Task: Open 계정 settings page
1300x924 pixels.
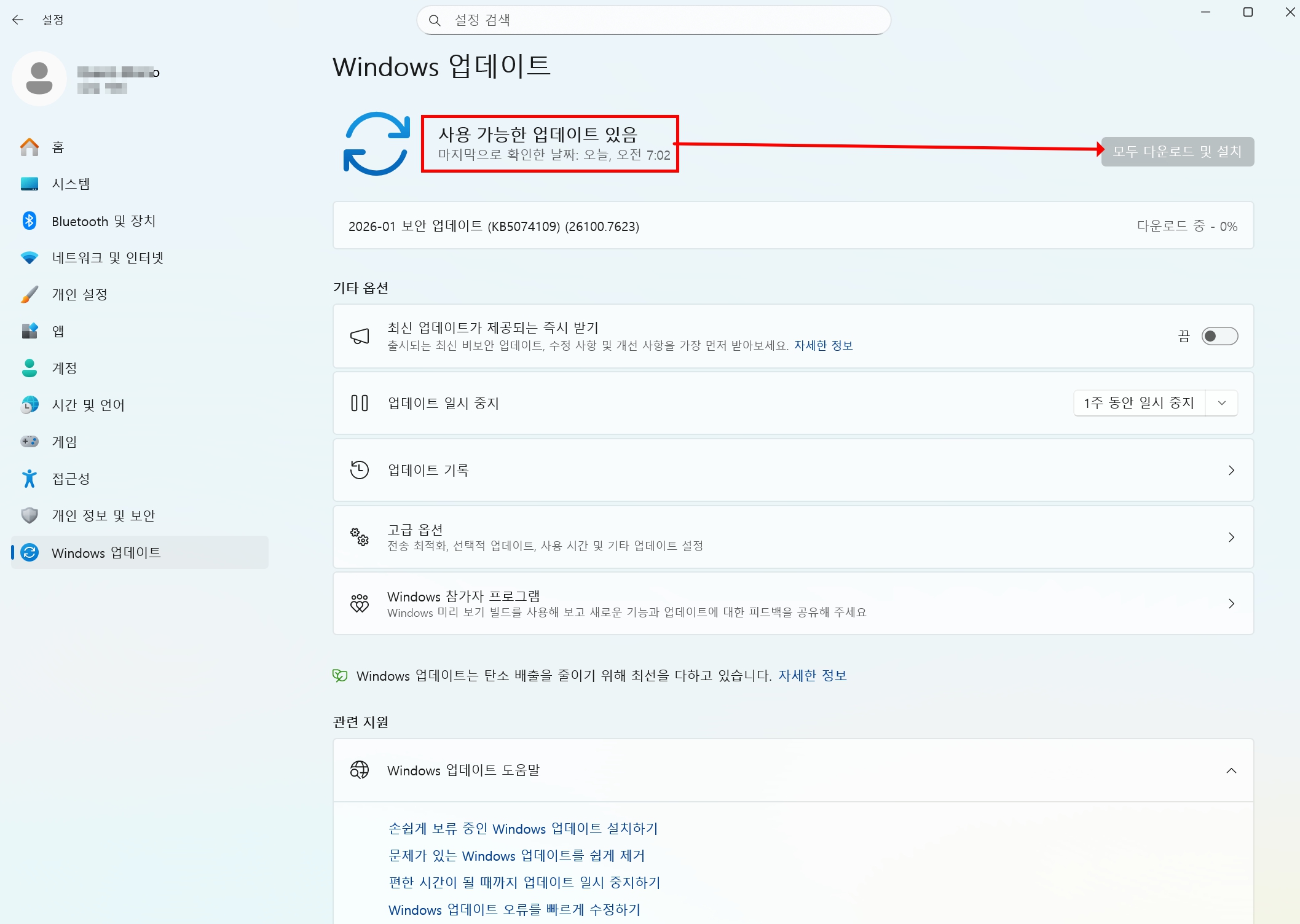Action: (x=140, y=368)
